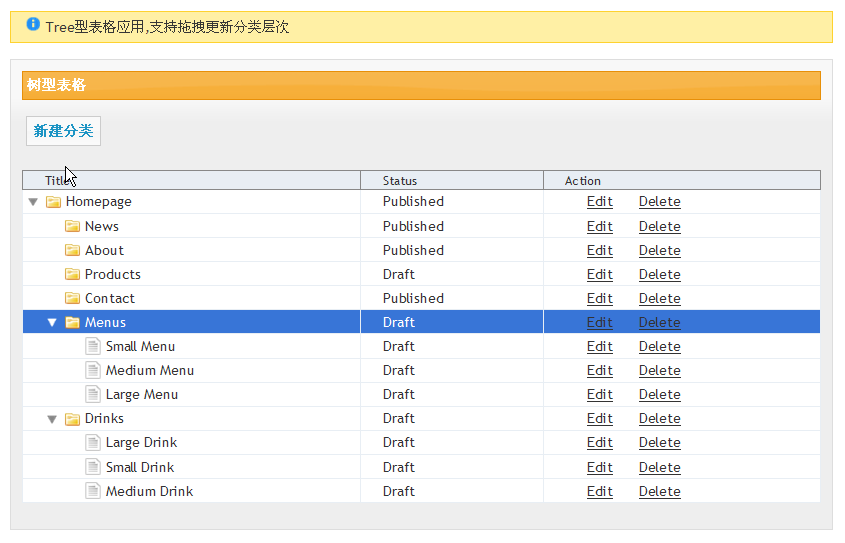
Task: Click the Large Menu document icon
Action: point(93,394)
